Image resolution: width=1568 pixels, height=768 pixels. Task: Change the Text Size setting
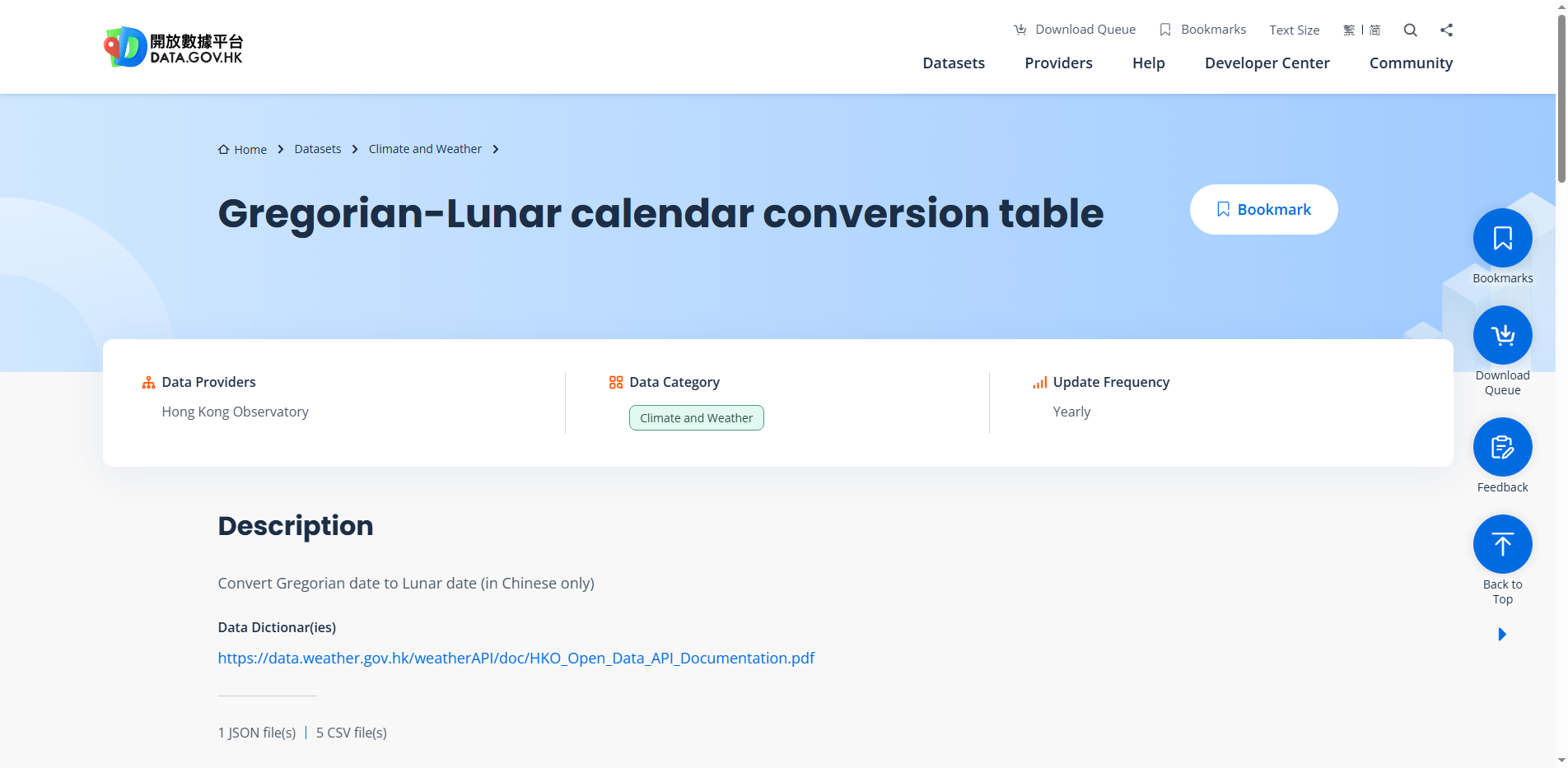click(x=1295, y=30)
